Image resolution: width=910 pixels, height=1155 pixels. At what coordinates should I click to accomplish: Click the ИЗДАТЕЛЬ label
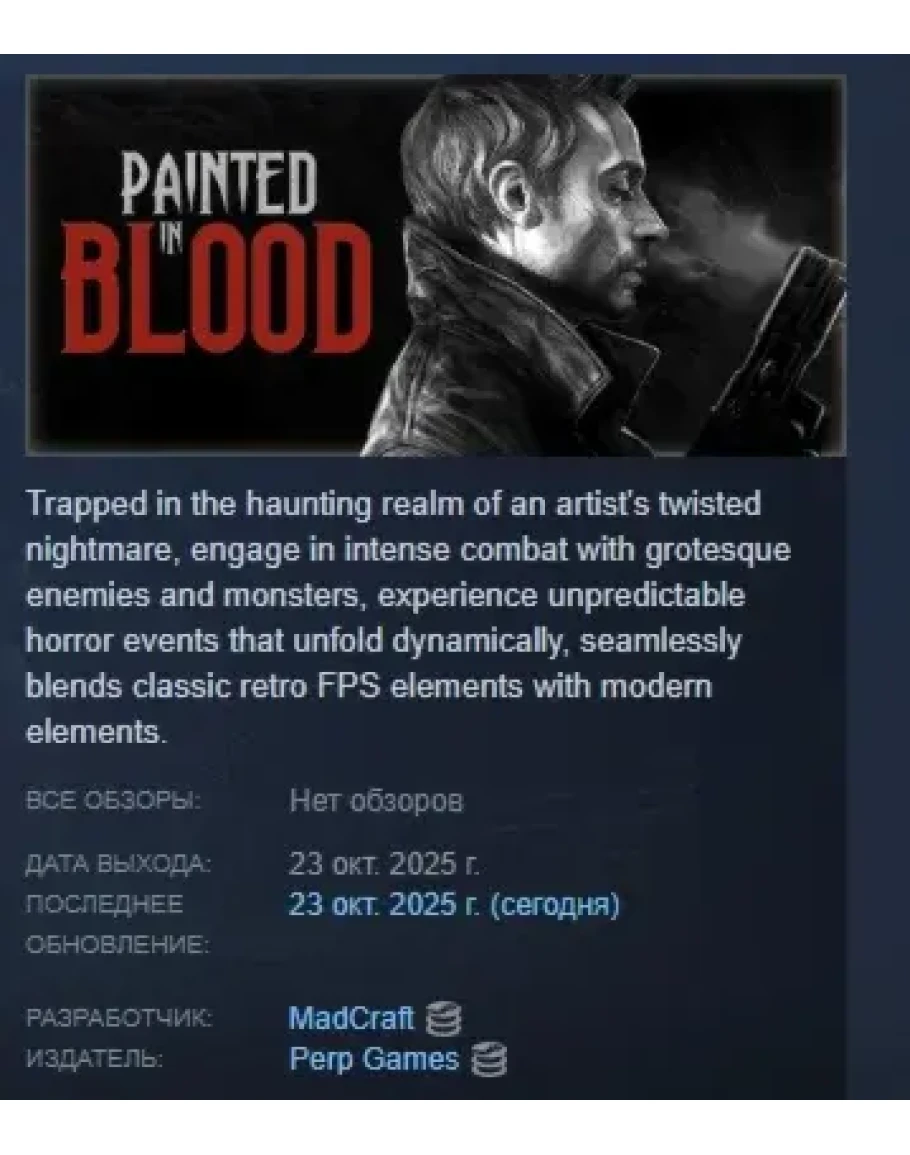point(94,1060)
